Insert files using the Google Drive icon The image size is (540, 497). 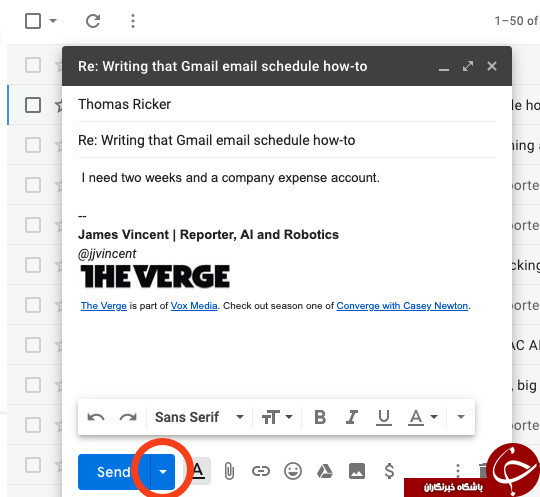tap(325, 471)
